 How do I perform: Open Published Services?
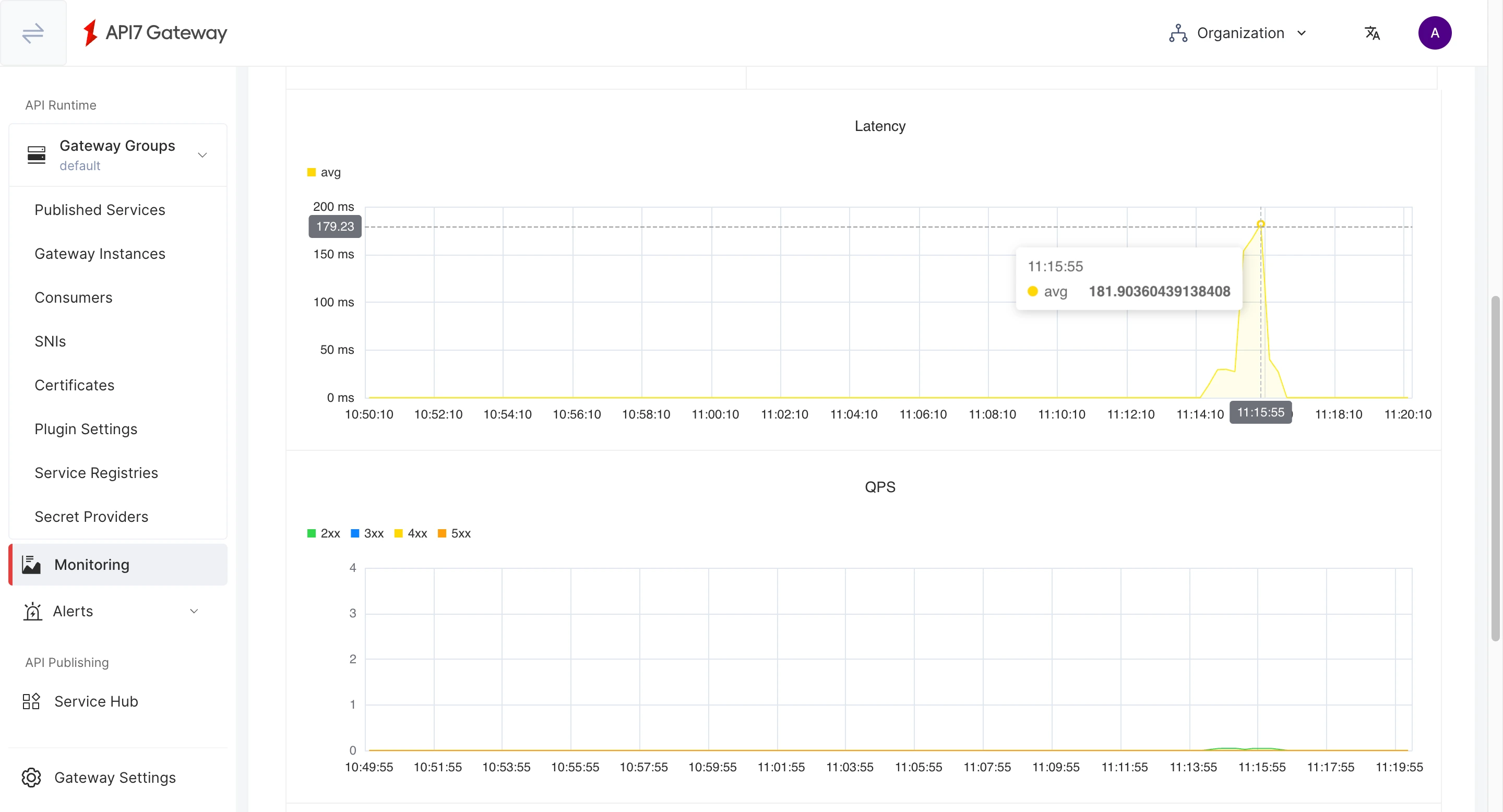point(100,210)
